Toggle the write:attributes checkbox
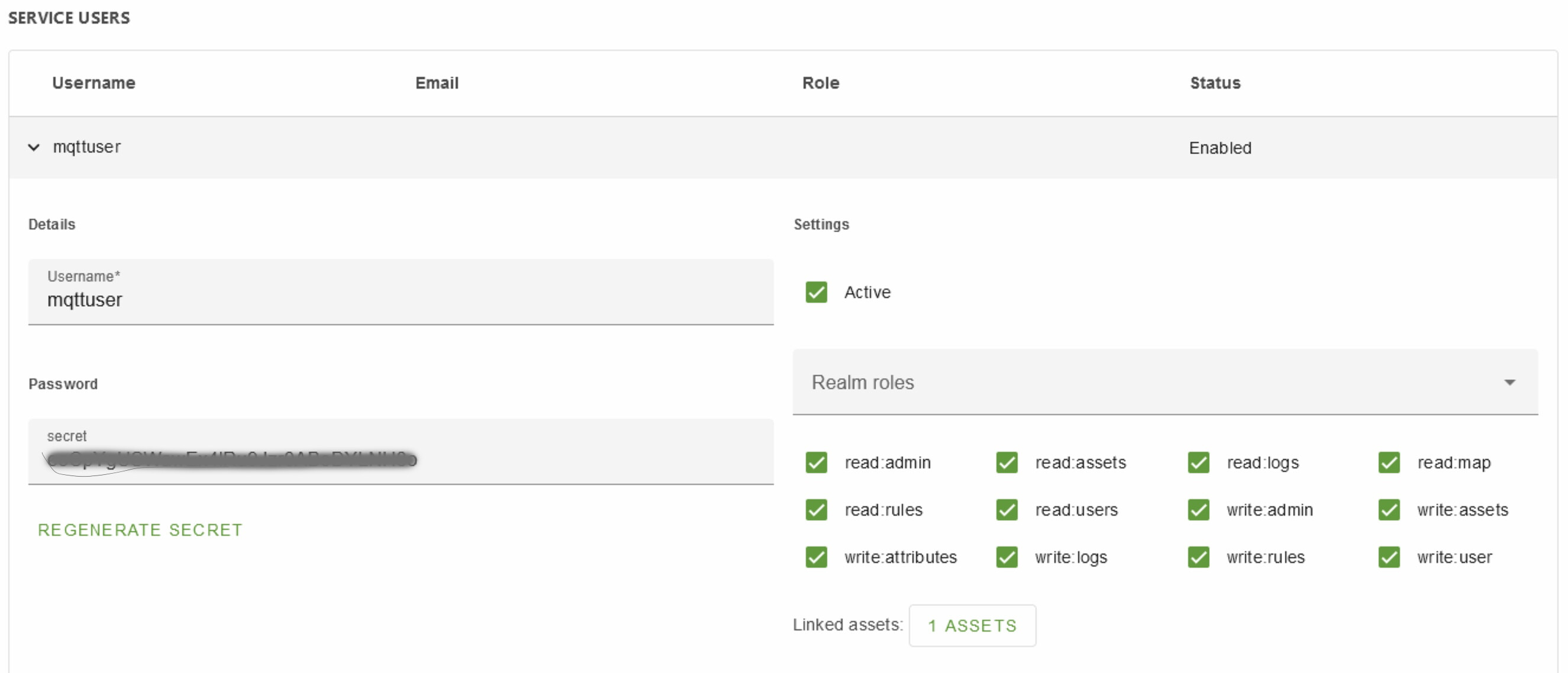 [x=815, y=558]
